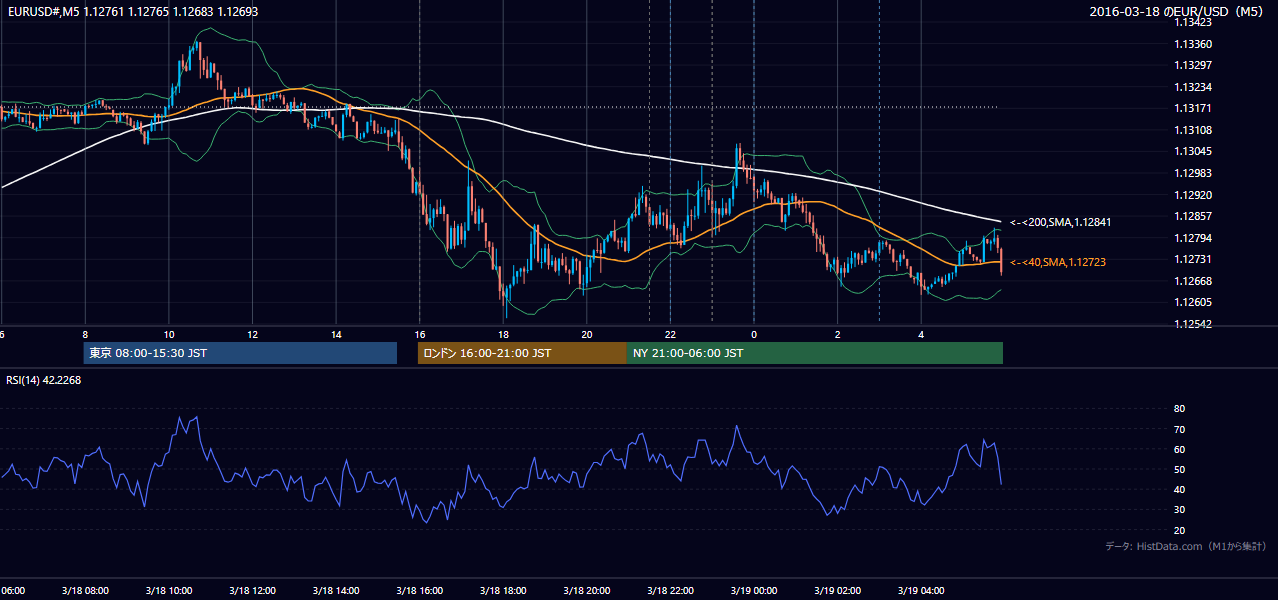Click price axis value 1.12983
This screenshot has width=1278, height=600.
click(1193, 173)
